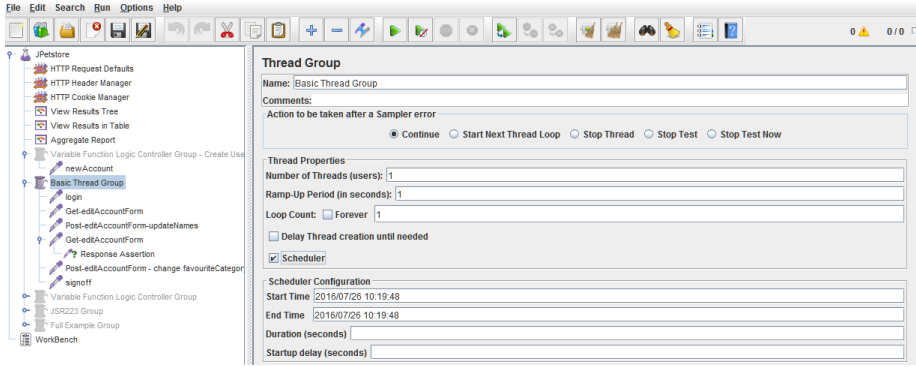Select HTTP Request Defaults in tree

[92, 69]
